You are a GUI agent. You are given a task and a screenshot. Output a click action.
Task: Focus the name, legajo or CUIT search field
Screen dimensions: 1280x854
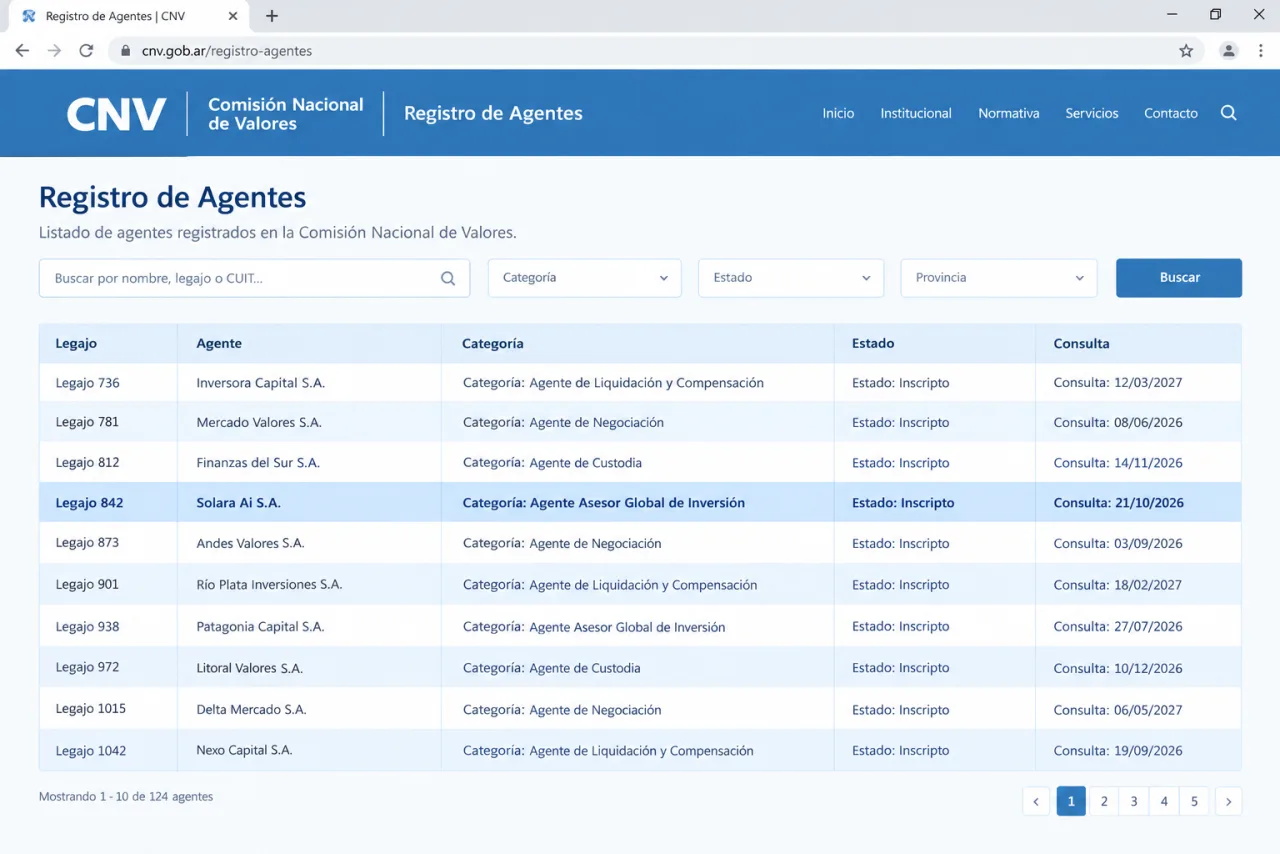(x=254, y=278)
